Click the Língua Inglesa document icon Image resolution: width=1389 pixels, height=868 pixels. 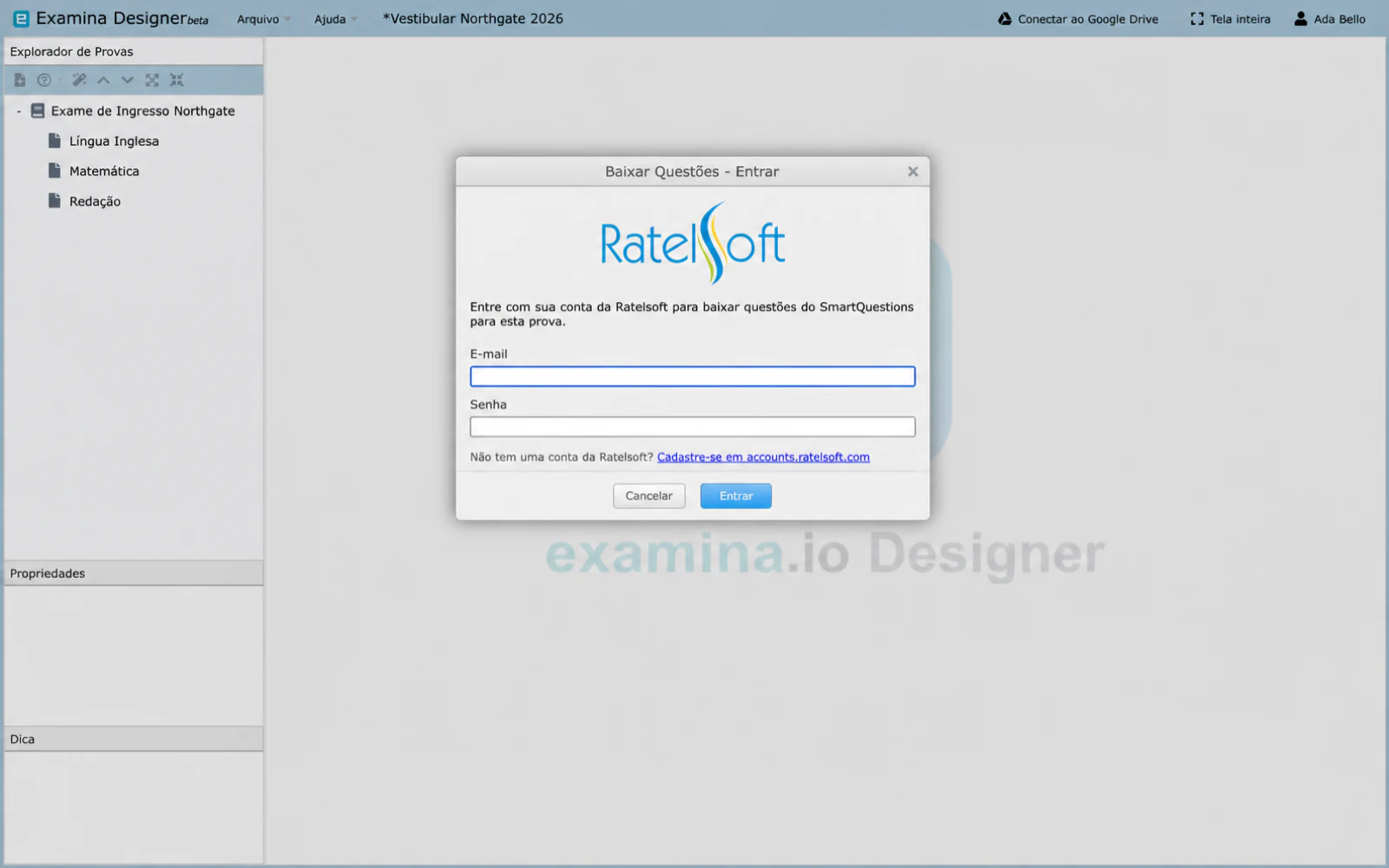pos(55,141)
